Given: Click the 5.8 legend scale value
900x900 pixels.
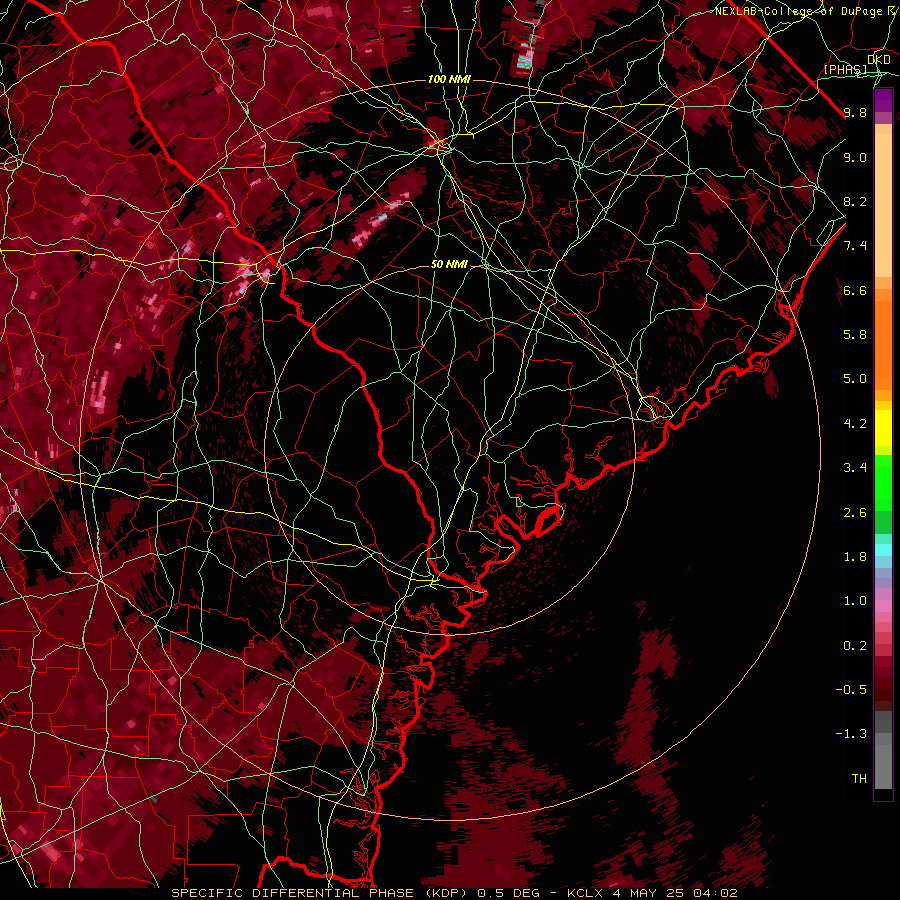Looking at the screenshot, I should (855, 335).
